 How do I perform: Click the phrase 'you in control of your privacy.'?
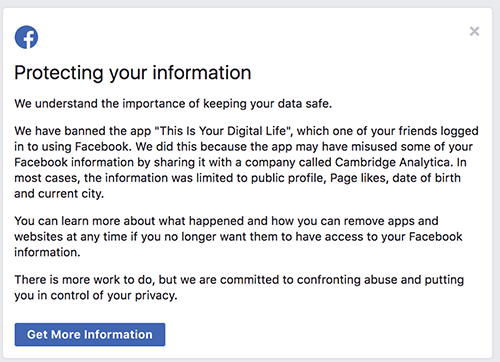pyautogui.click(x=96, y=295)
